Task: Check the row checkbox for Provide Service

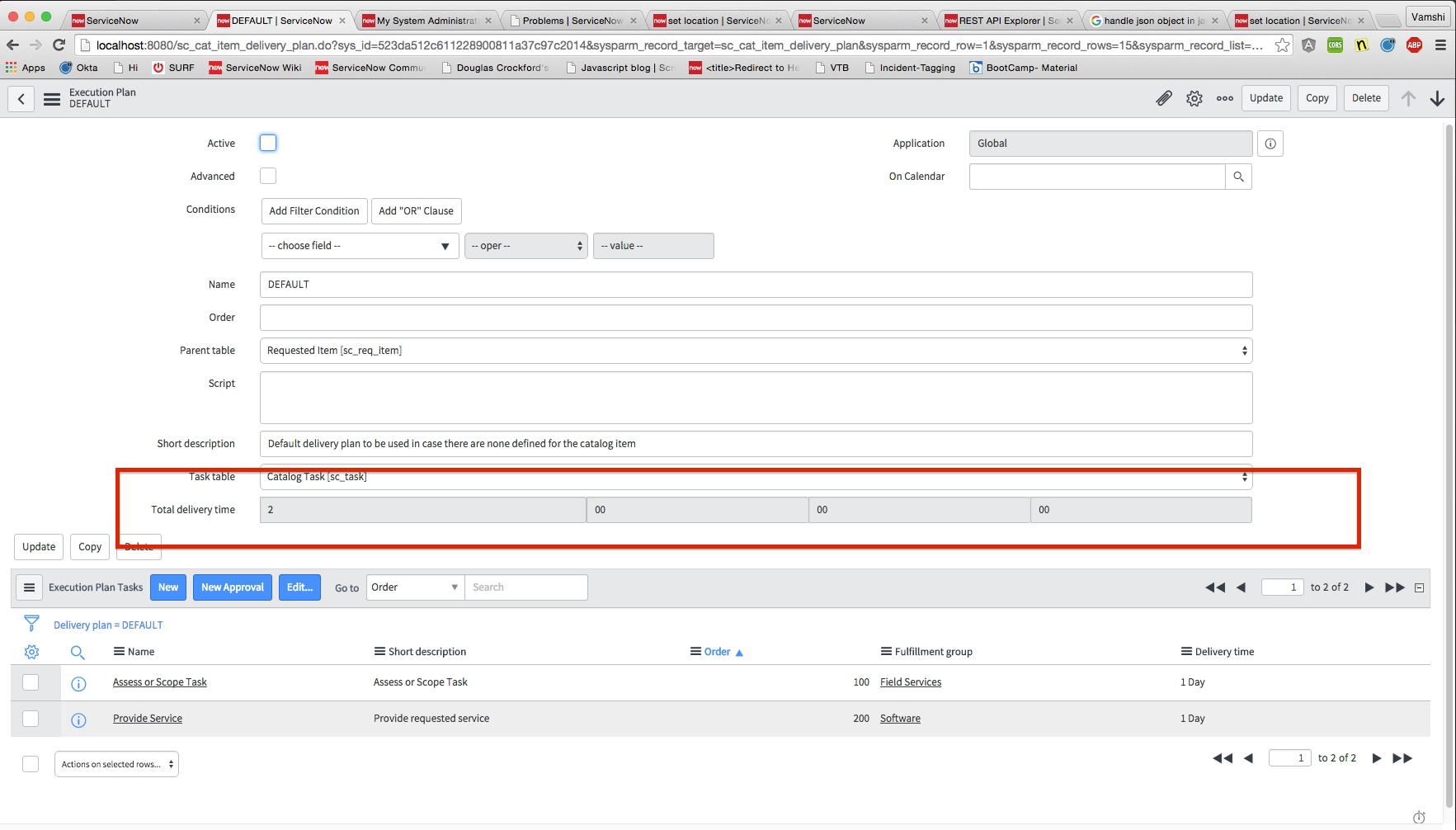Action: click(31, 718)
